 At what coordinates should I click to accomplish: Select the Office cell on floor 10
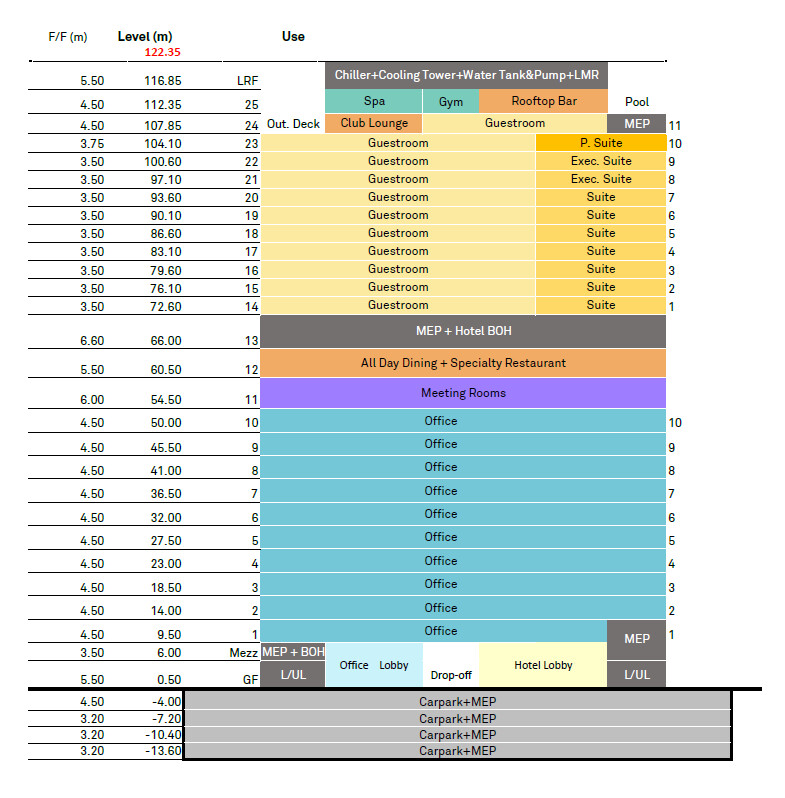tap(463, 421)
